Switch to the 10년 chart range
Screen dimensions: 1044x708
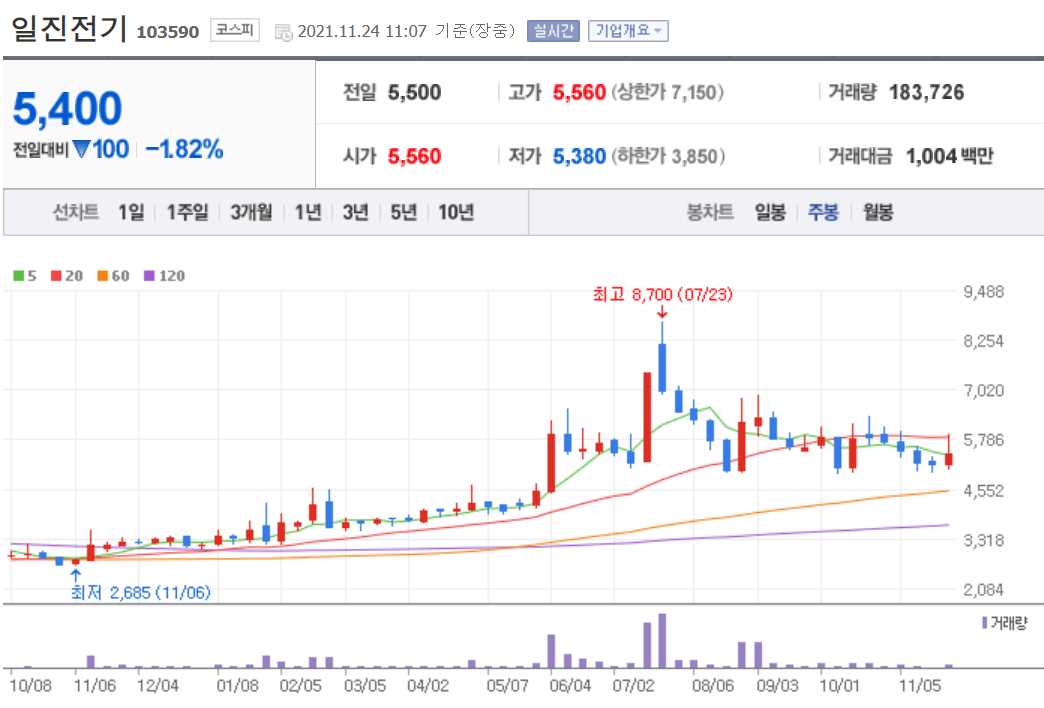455,212
